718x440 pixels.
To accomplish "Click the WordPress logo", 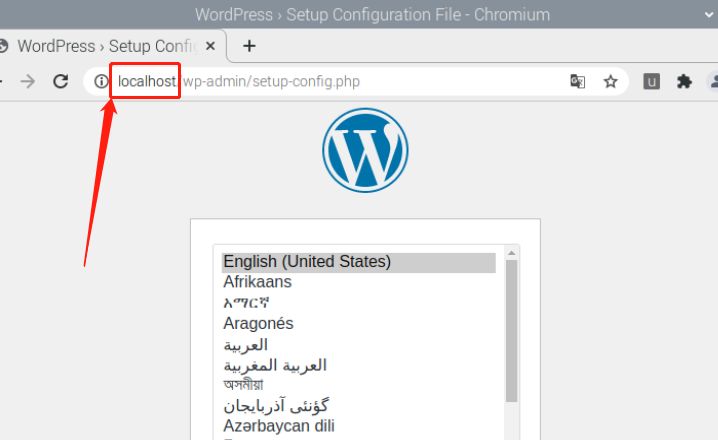I will (x=365, y=150).
